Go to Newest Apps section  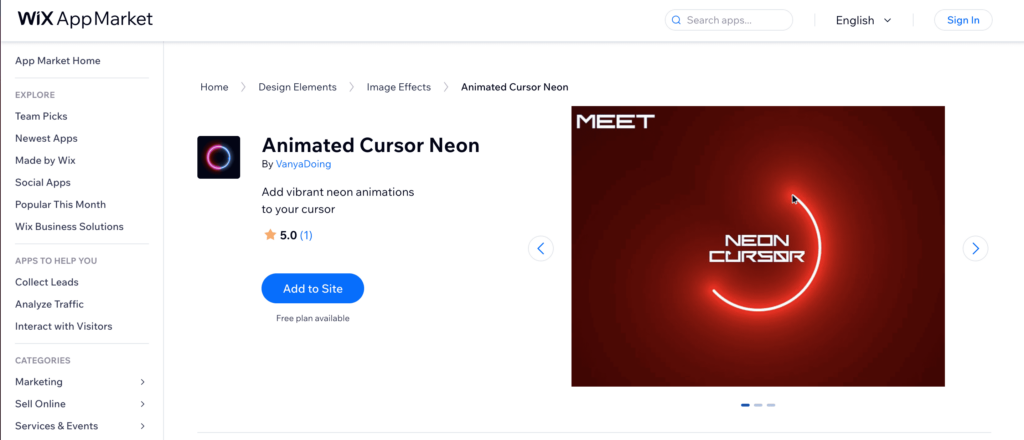(46, 138)
